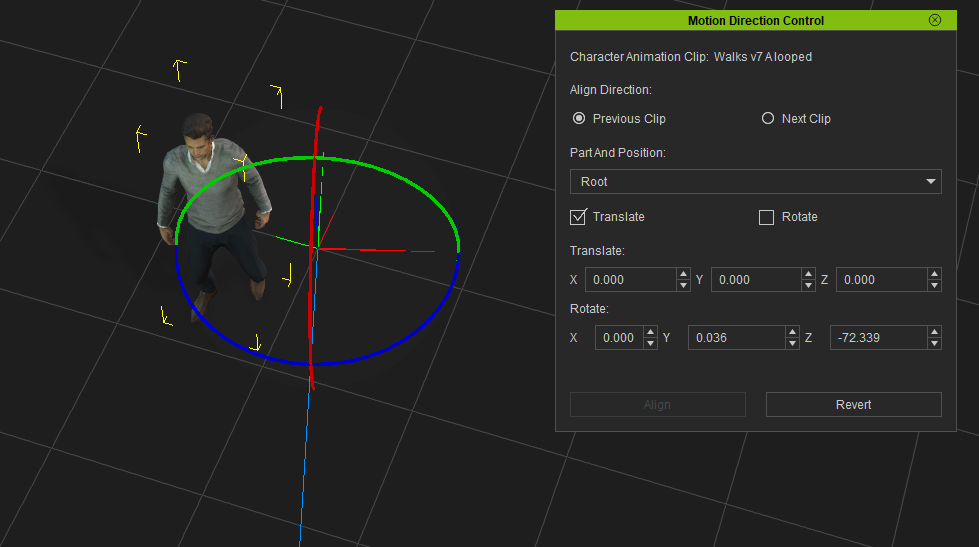The height and width of the screenshot is (547, 979).
Task: Open the Part And Position Root dropdown
Action: [755, 182]
